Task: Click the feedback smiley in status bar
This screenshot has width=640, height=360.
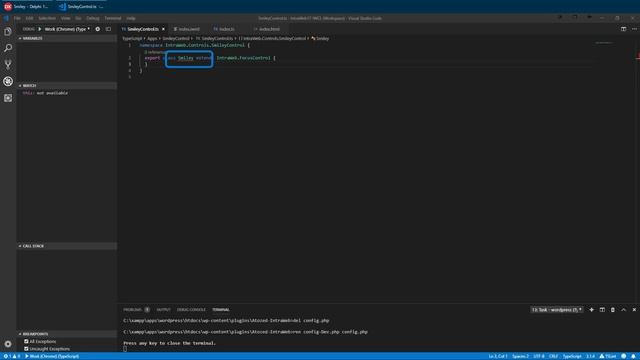Action: [623, 356]
